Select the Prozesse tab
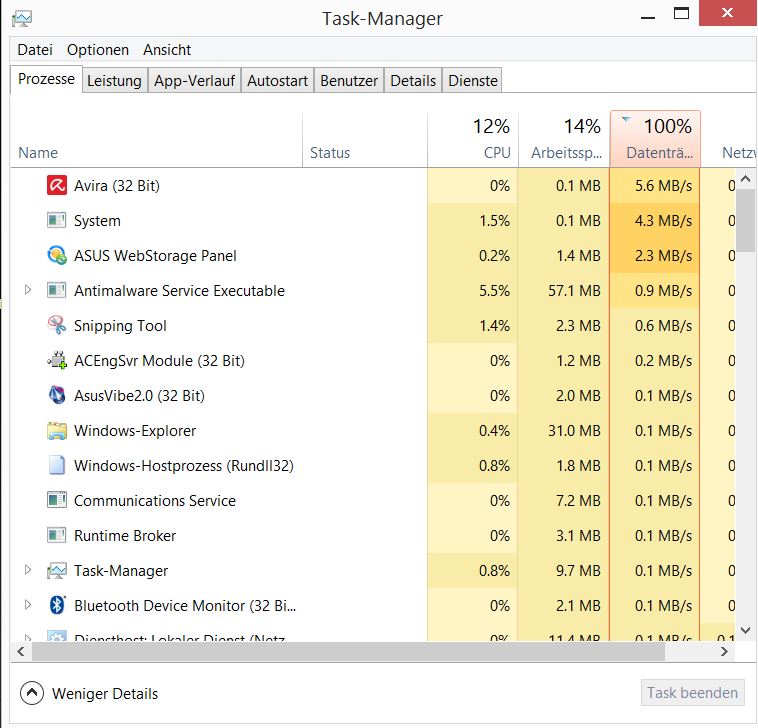This screenshot has height=728, width=758. click(x=46, y=79)
